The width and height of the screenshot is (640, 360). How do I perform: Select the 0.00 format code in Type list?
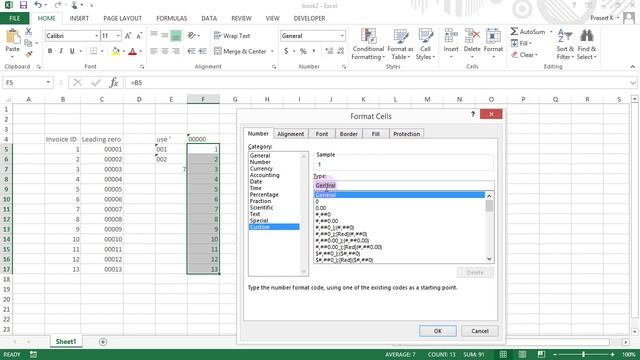[321, 208]
